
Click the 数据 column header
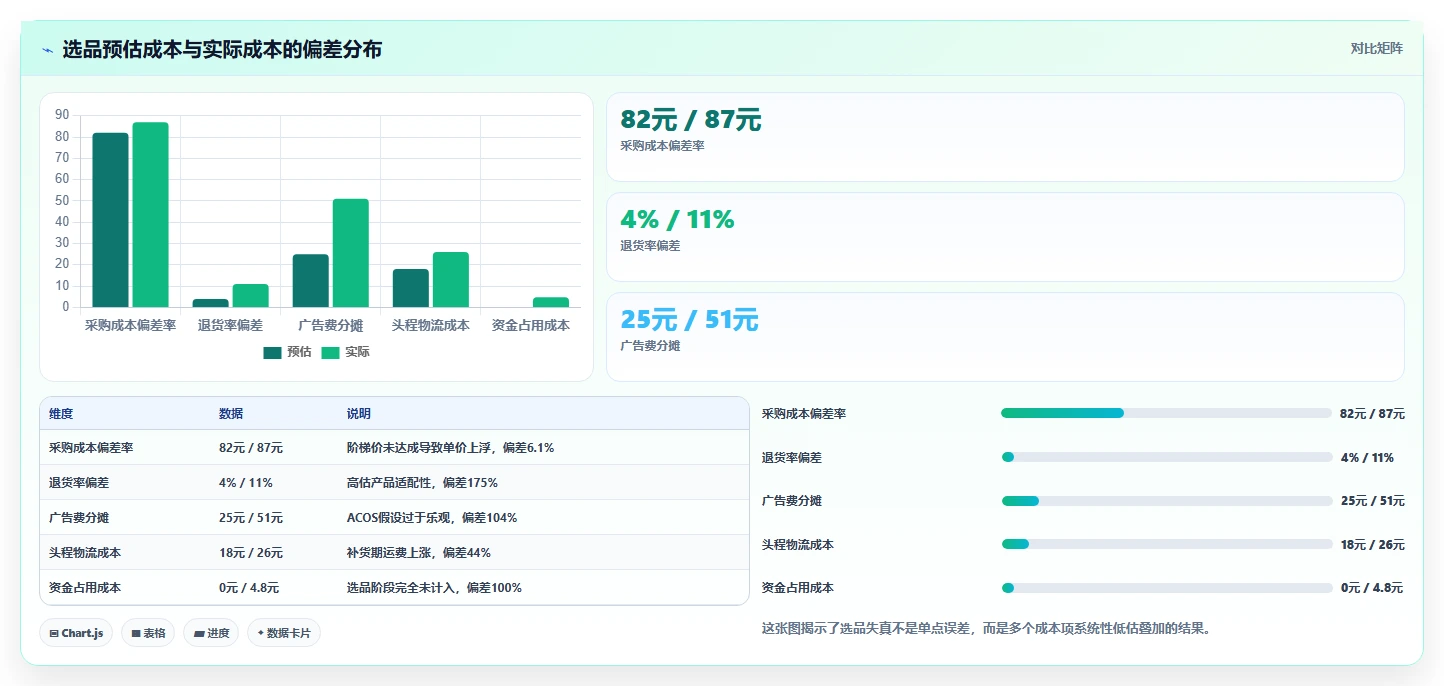(231, 414)
